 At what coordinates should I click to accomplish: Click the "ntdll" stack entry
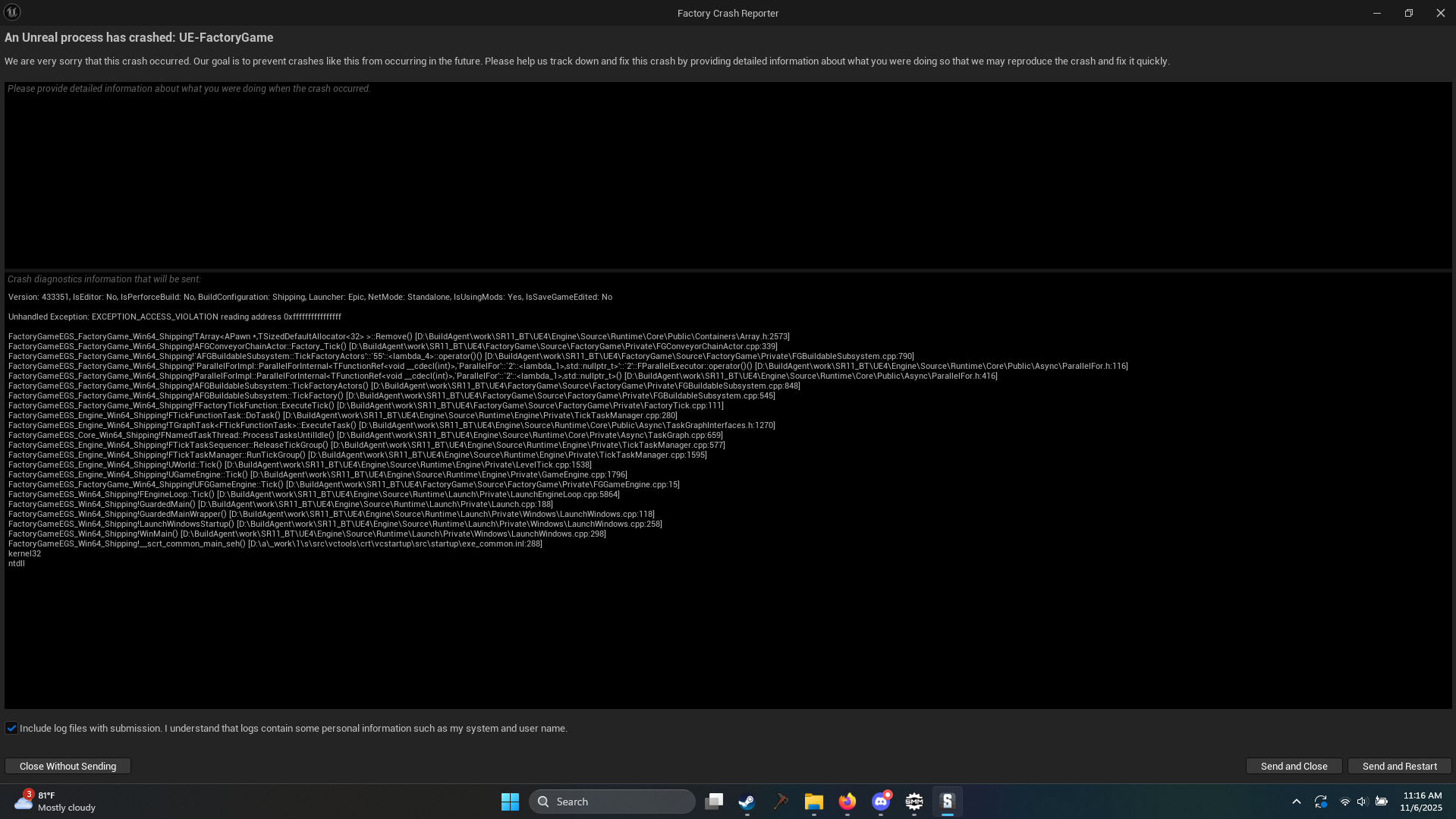[17, 563]
